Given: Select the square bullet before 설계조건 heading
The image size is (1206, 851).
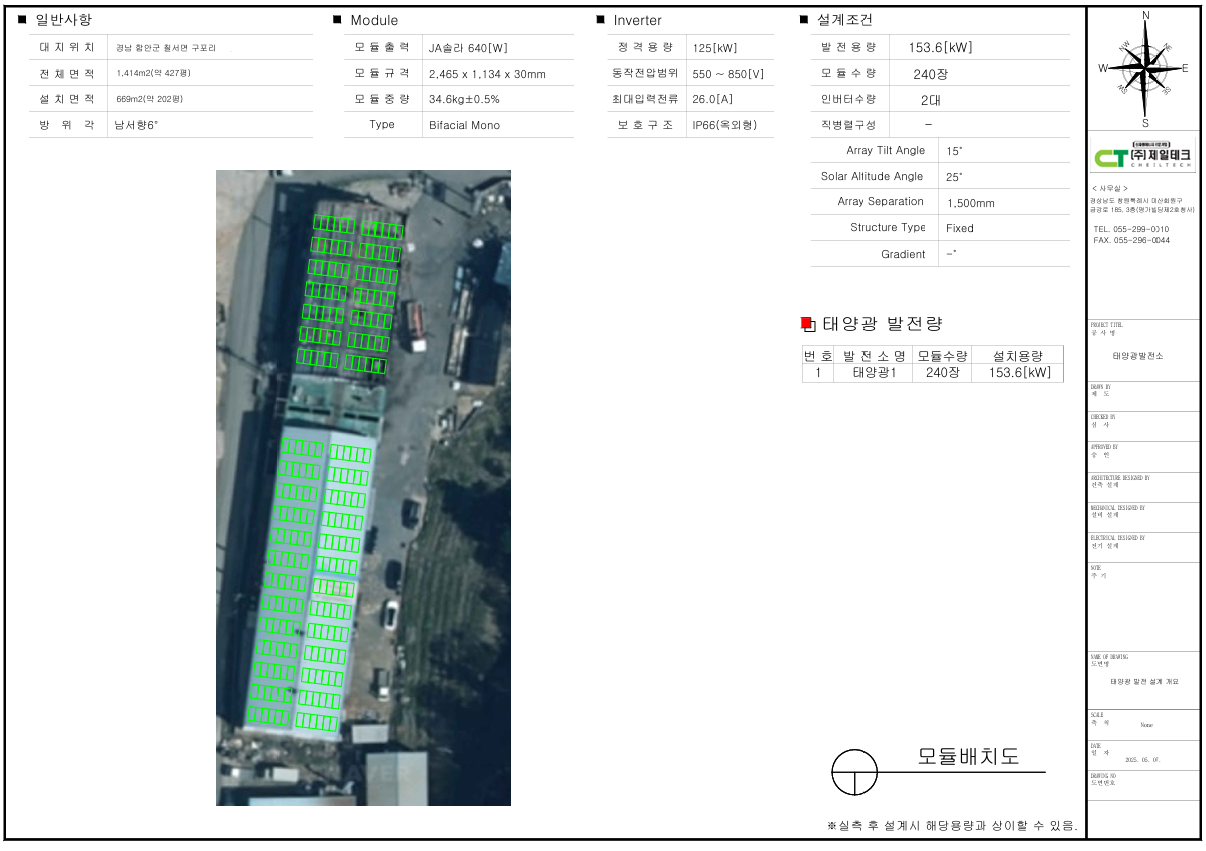Looking at the screenshot, I should (804, 19).
